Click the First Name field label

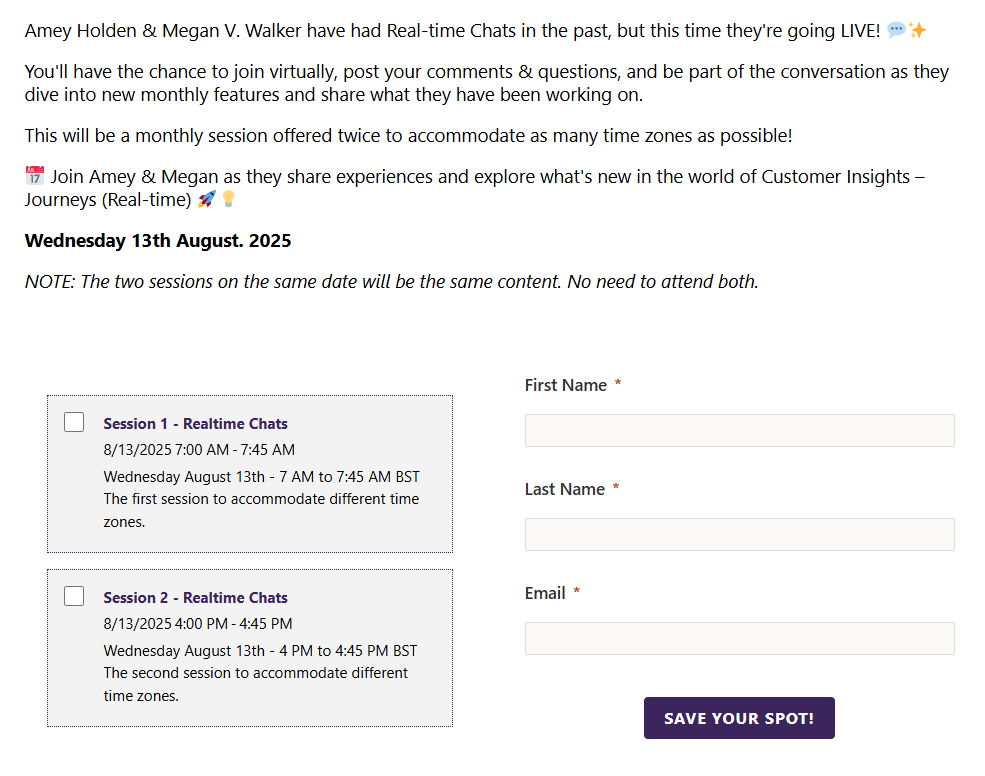click(x=566, y=385)
